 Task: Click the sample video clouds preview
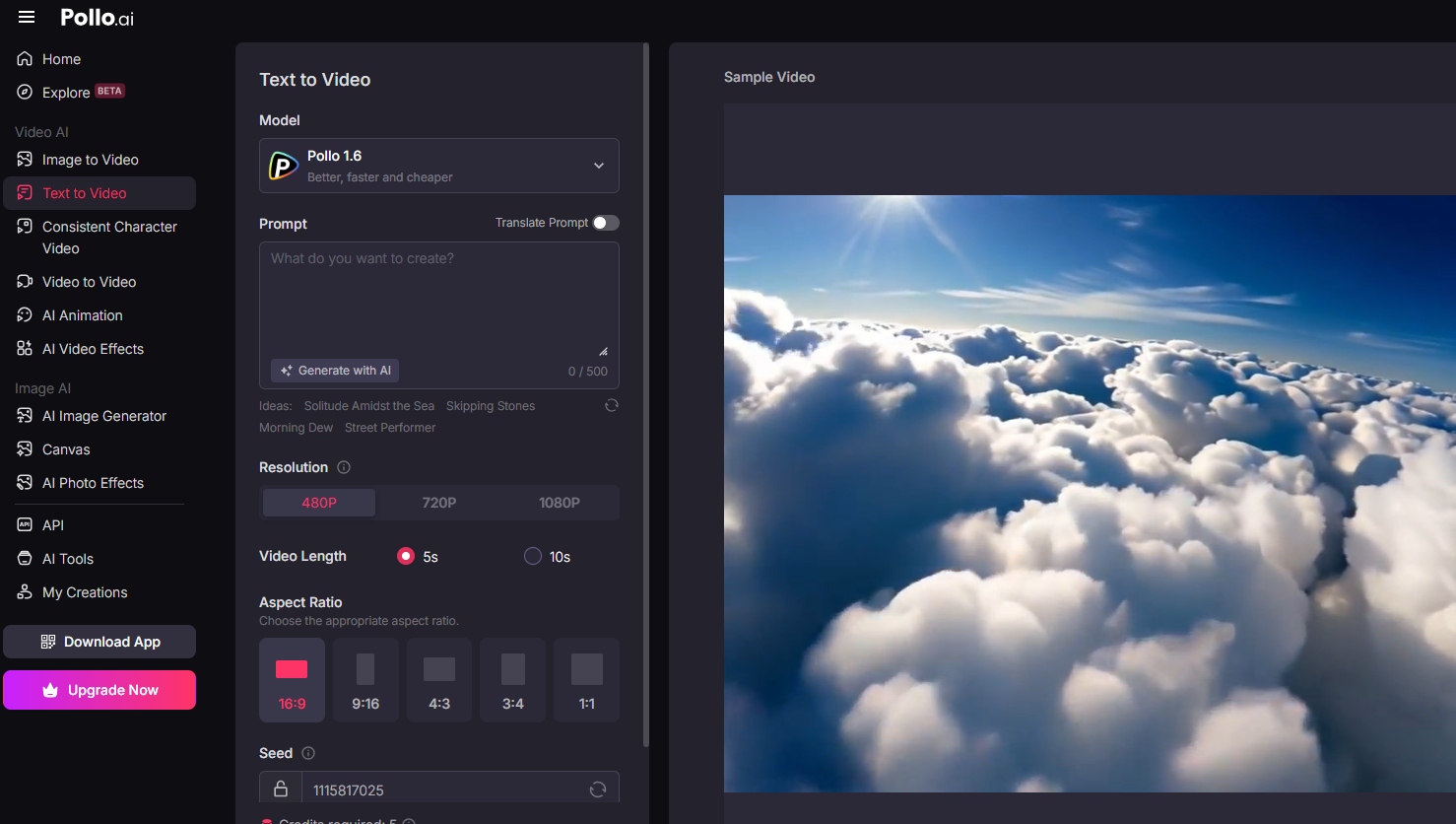[1090, 493]
